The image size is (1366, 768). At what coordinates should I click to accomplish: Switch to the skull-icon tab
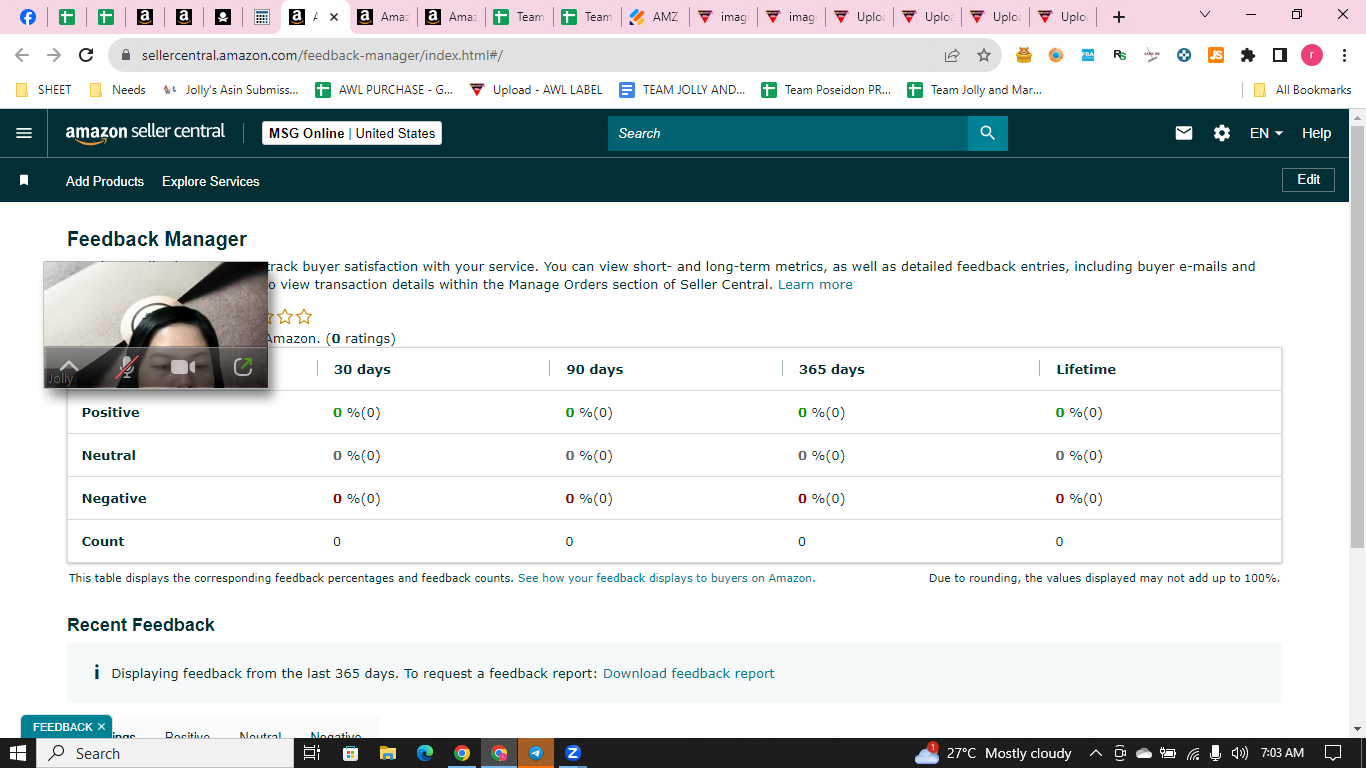(x=223, y=17)
